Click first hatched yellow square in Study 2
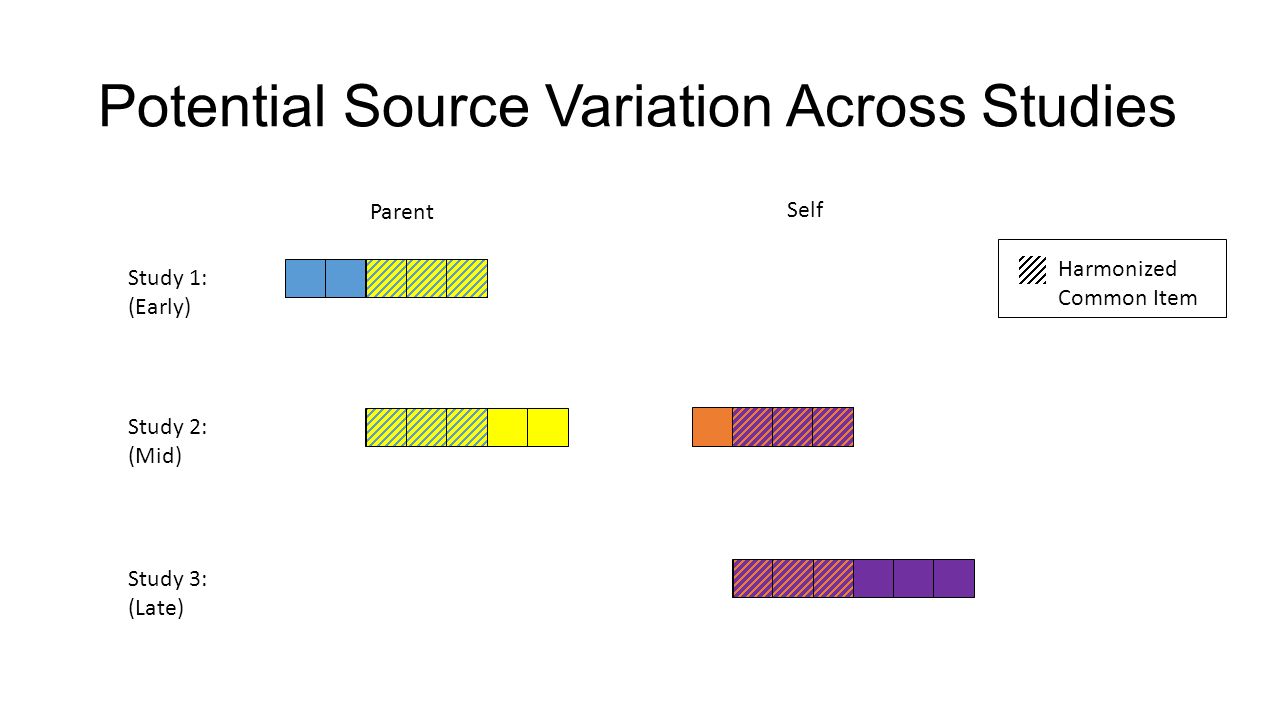 point(386,427)
